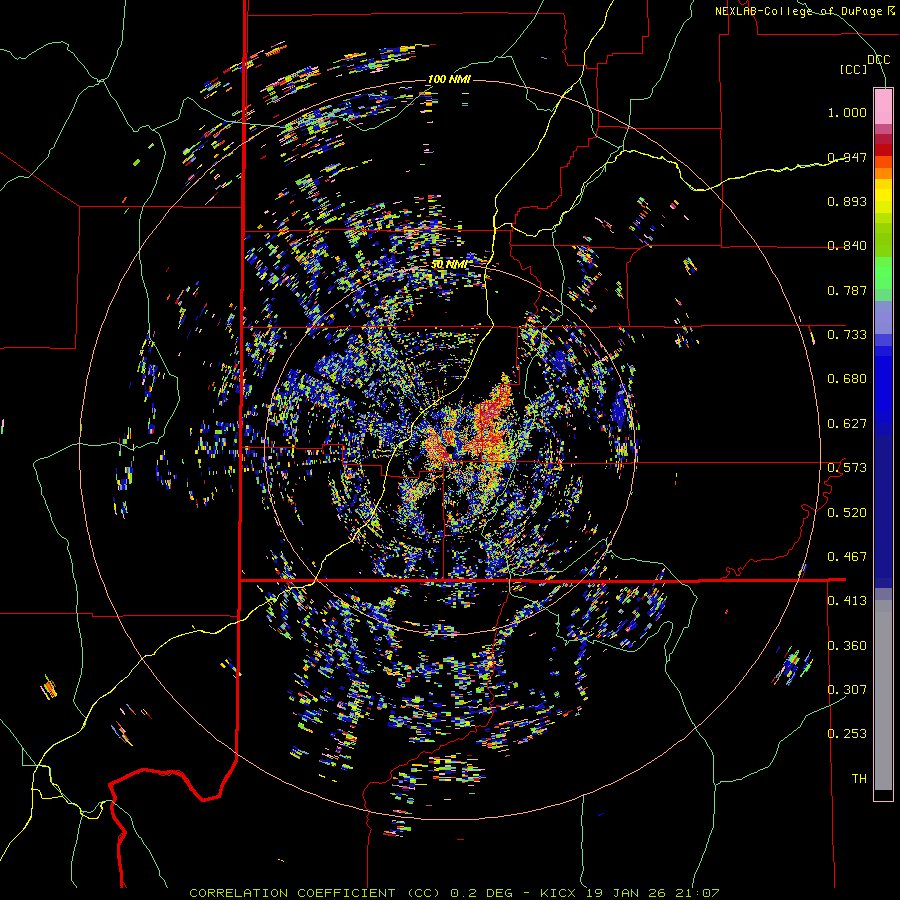Click the 1.000 legend value
This screenshot has width=900, height=900.
pos(847,112)
